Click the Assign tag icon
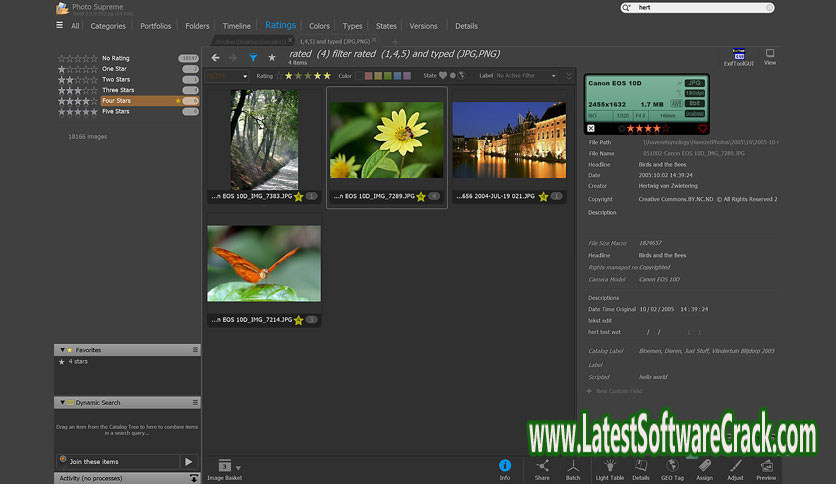Image resolution: width=836 pixels, height=484 pixels. [x=704, y=467]
